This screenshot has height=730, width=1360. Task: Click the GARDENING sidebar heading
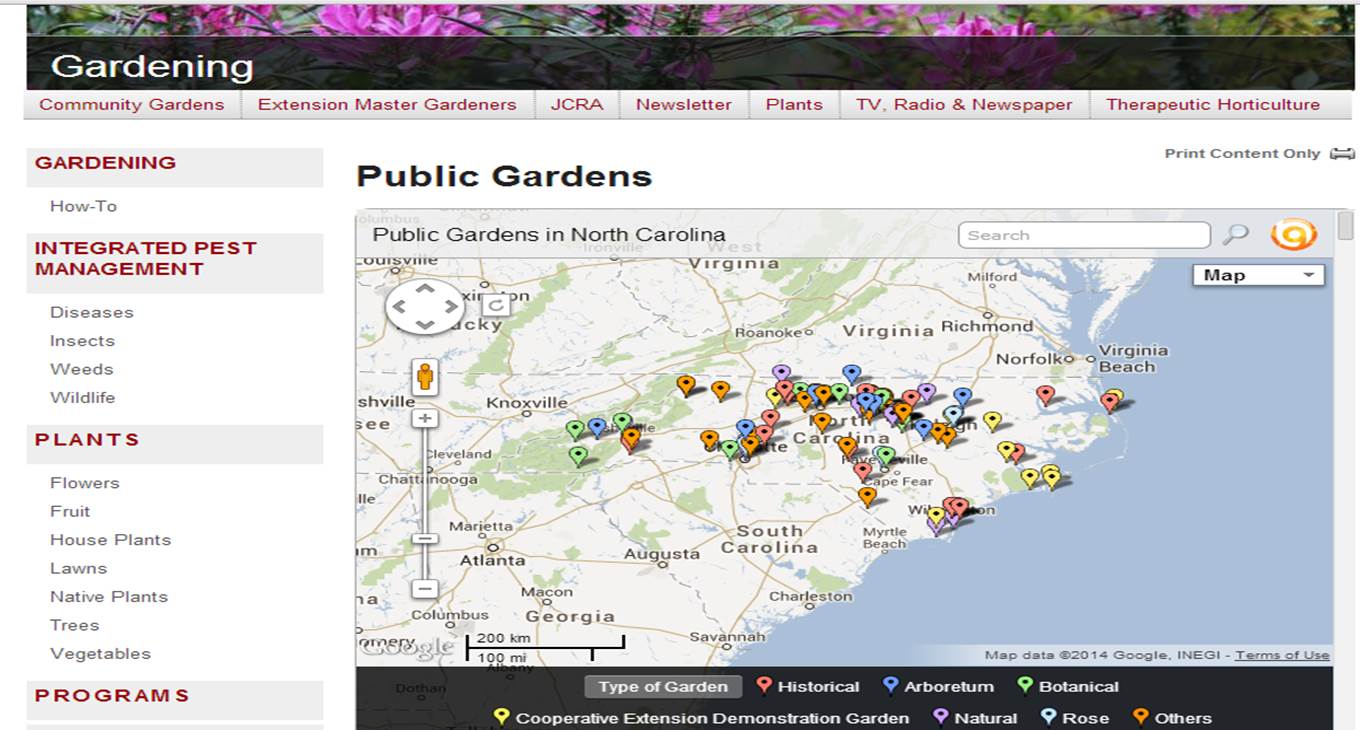[x=105, y=162]
